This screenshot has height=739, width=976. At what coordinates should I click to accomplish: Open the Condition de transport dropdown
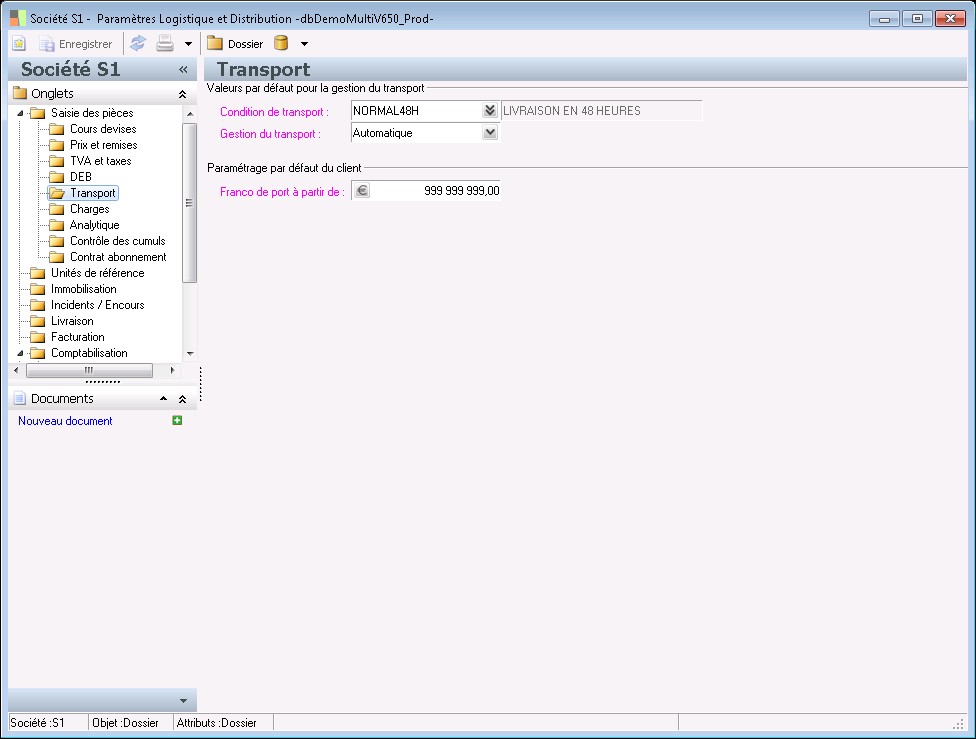(x=490, y=111)
